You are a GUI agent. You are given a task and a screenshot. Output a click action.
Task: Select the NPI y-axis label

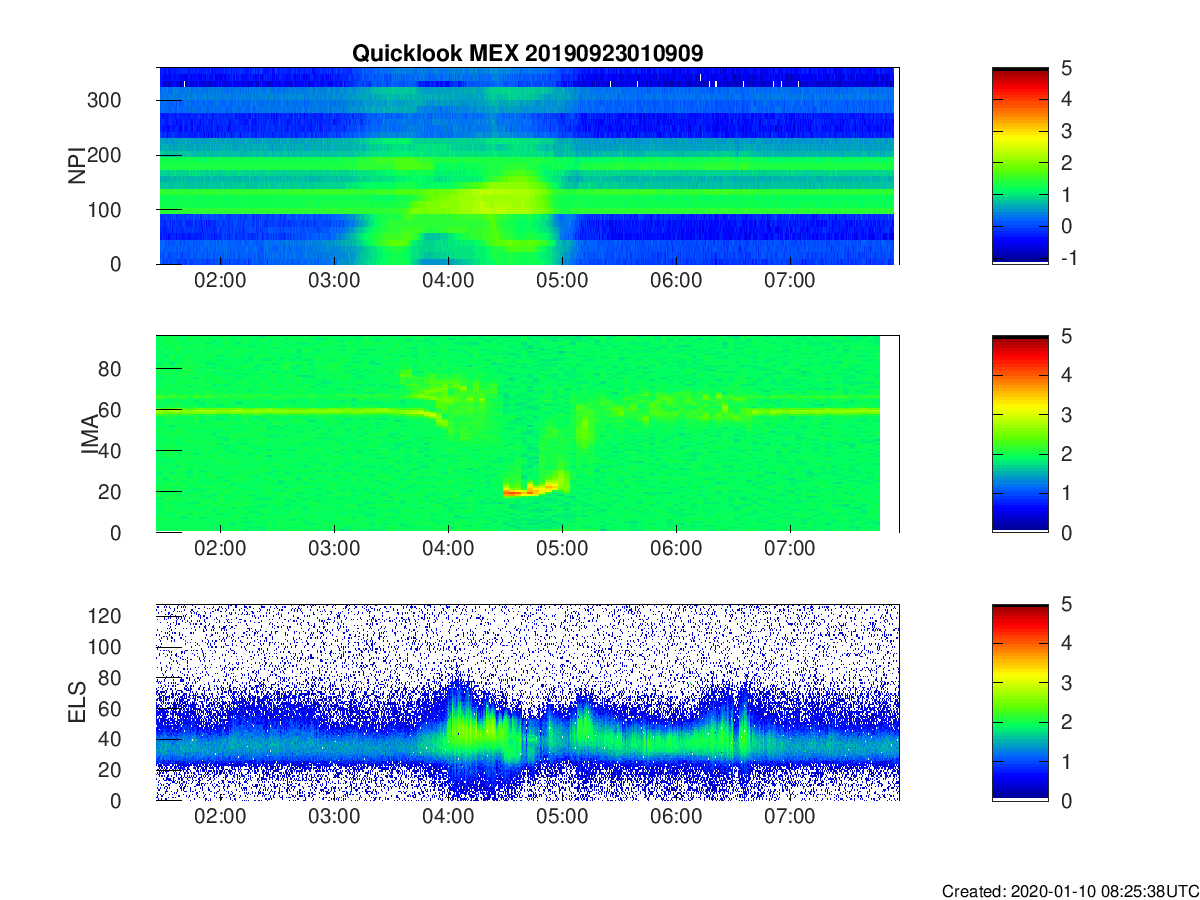click(77, 166)
